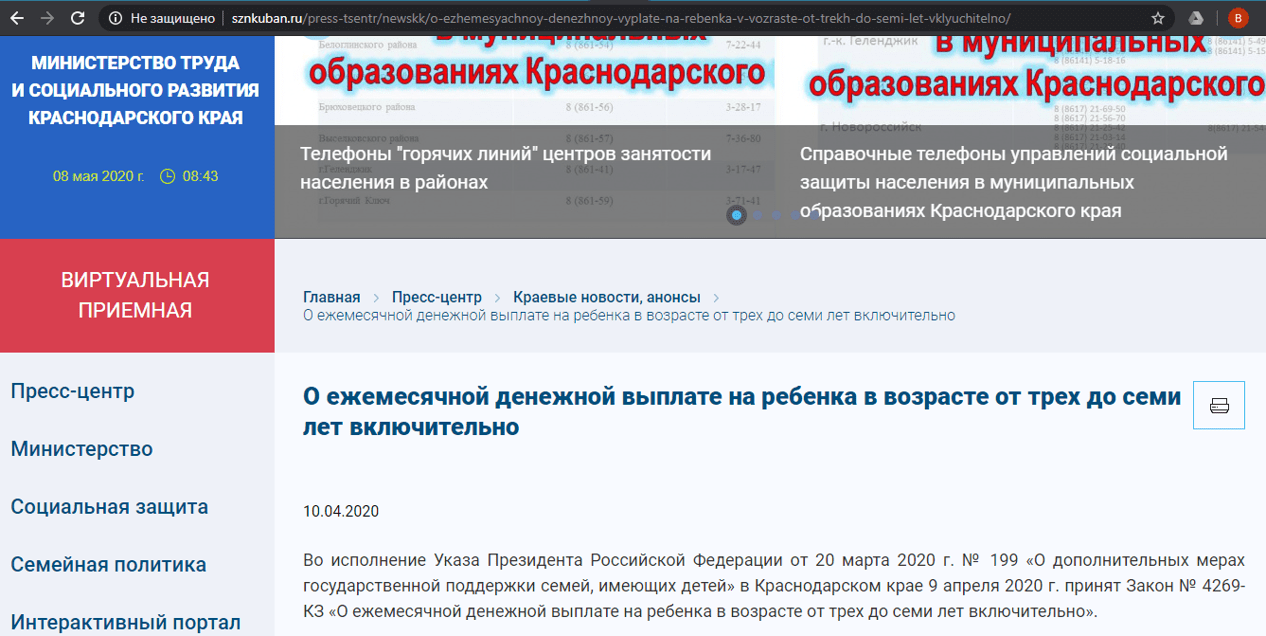The image size is (1266, 636).
Task: Open 'Семейная политика' sidebar item
Action: click(109, 565)
